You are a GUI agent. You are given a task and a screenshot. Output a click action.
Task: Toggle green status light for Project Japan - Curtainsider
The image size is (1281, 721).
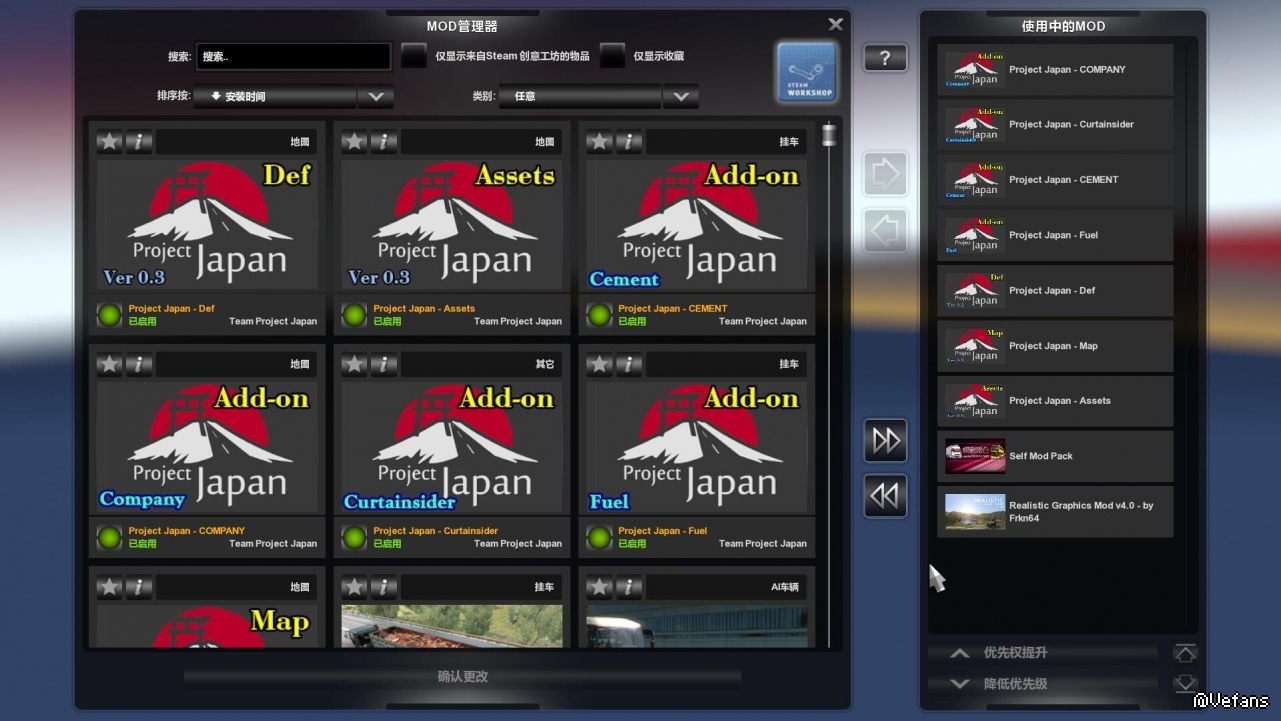pyautogui.click(x=354, y=538)
